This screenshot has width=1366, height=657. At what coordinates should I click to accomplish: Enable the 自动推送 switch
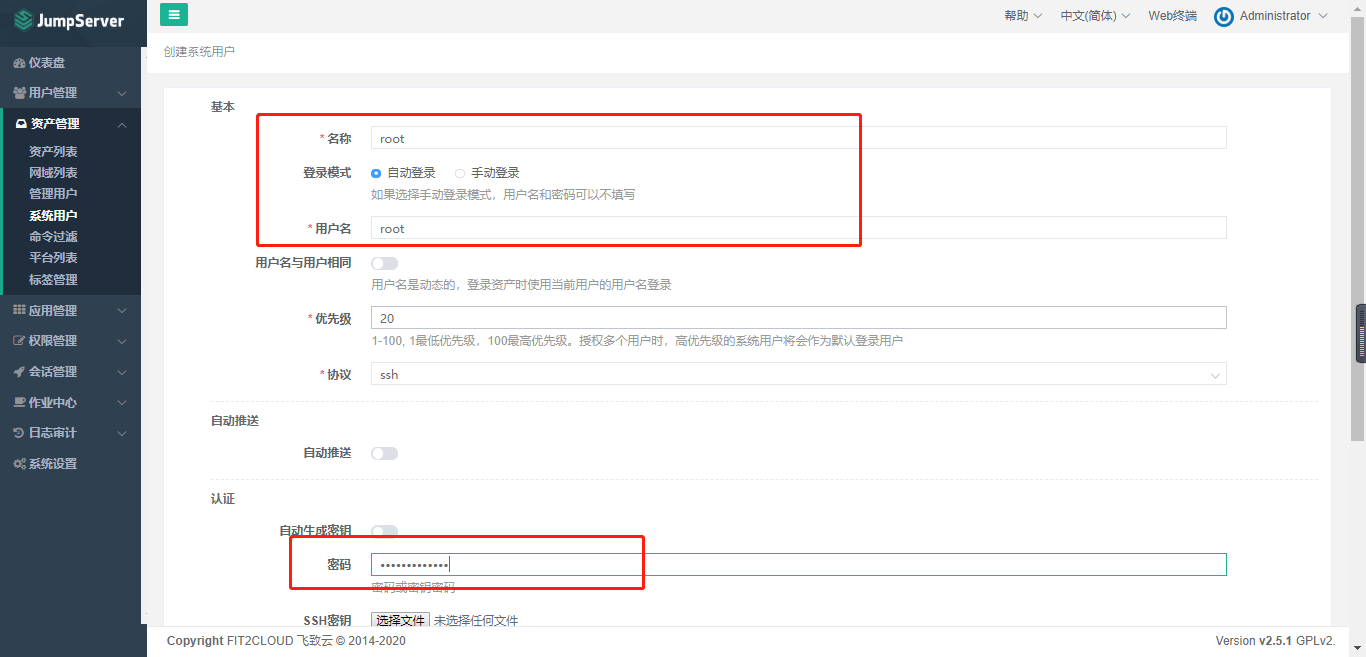click(x=384, y=453)
